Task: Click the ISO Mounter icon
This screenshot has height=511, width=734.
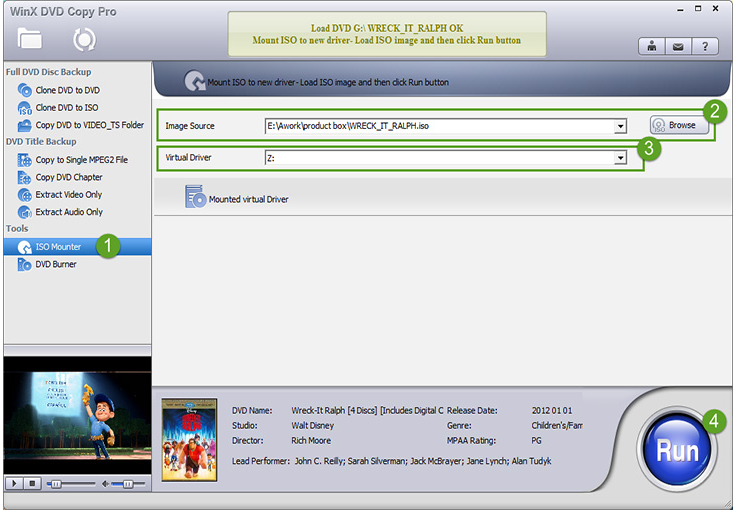Action: click(x=24, y=247)
